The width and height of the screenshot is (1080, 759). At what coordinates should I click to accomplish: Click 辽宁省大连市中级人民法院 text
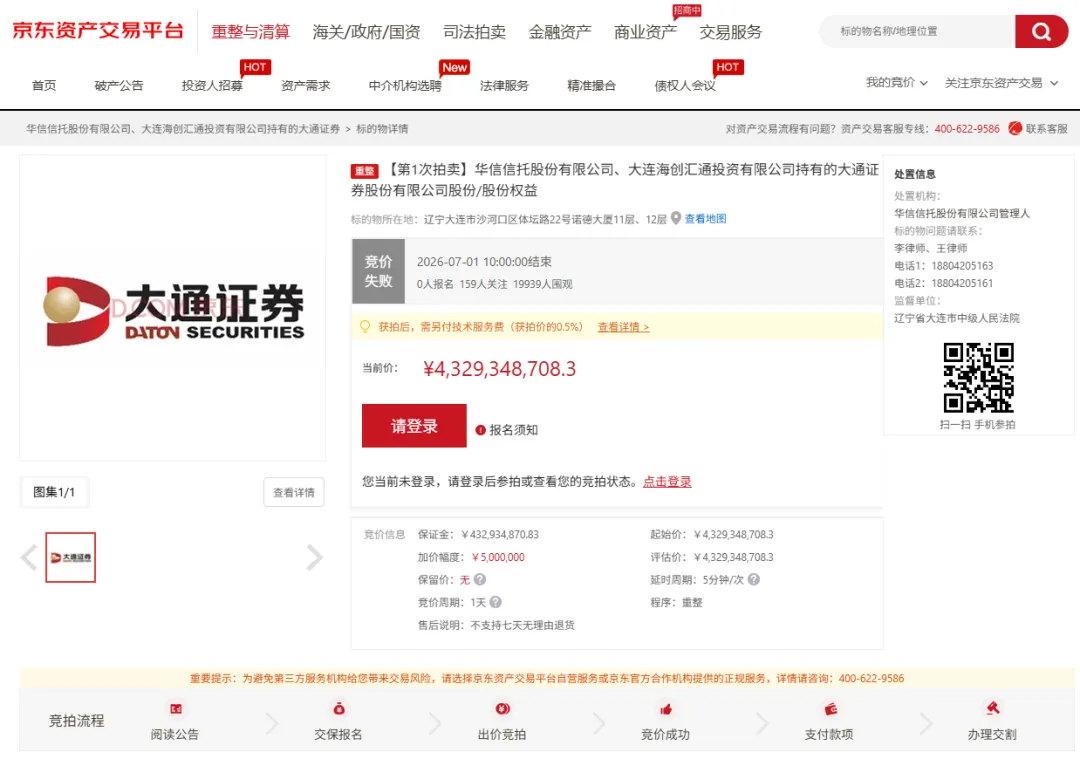[x=957, y=318]
